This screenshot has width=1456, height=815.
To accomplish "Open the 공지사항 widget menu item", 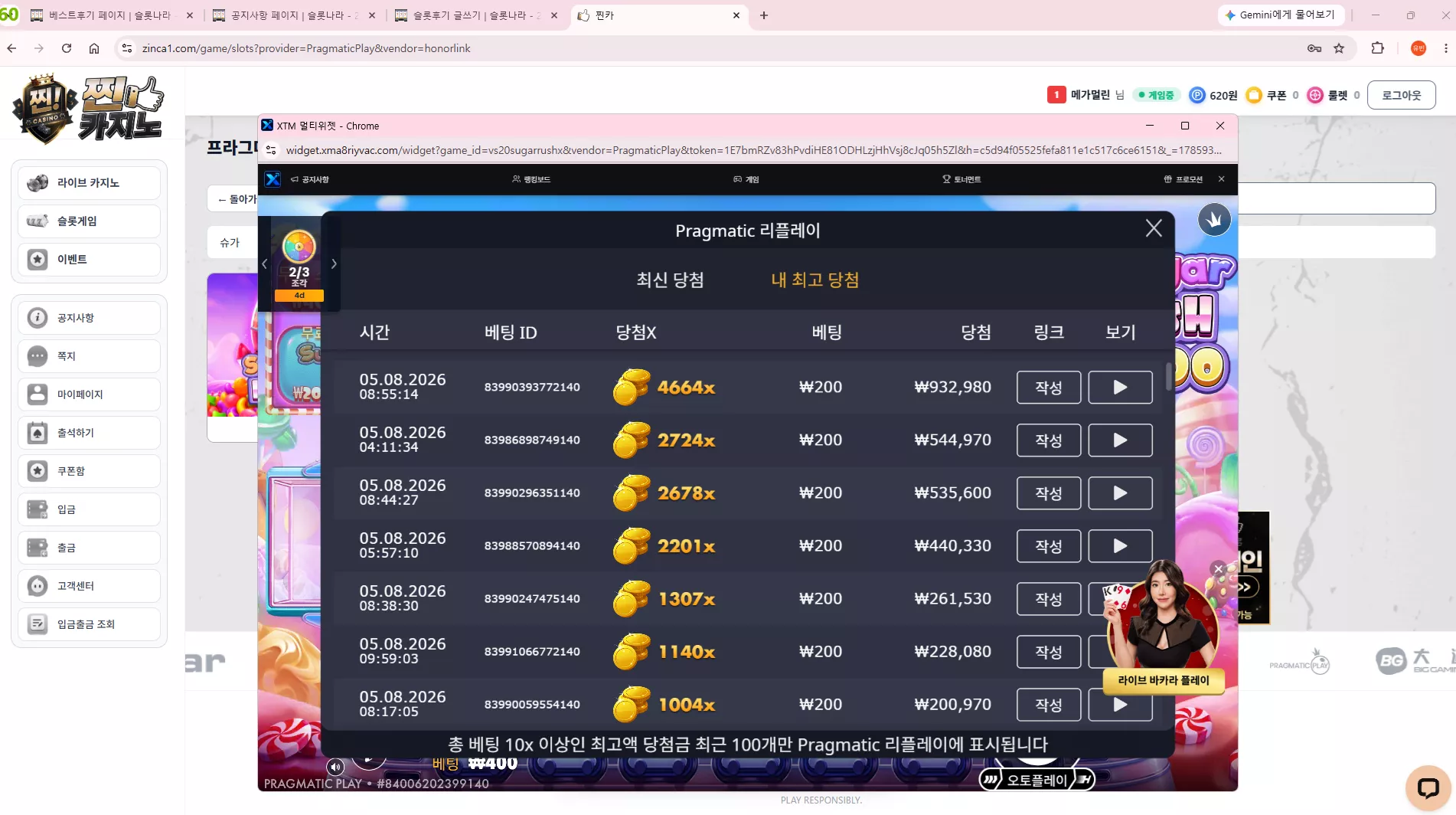I will (309, 179).
